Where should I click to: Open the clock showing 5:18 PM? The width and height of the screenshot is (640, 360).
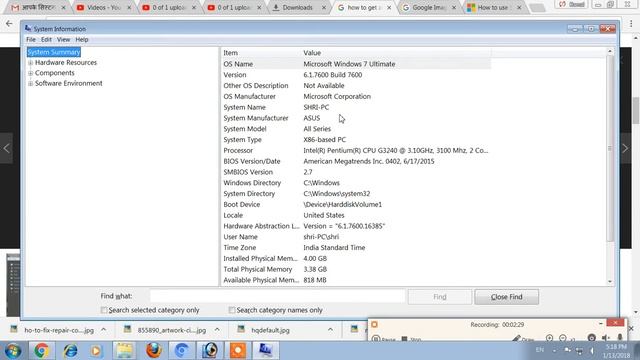(x=617, y=351)
